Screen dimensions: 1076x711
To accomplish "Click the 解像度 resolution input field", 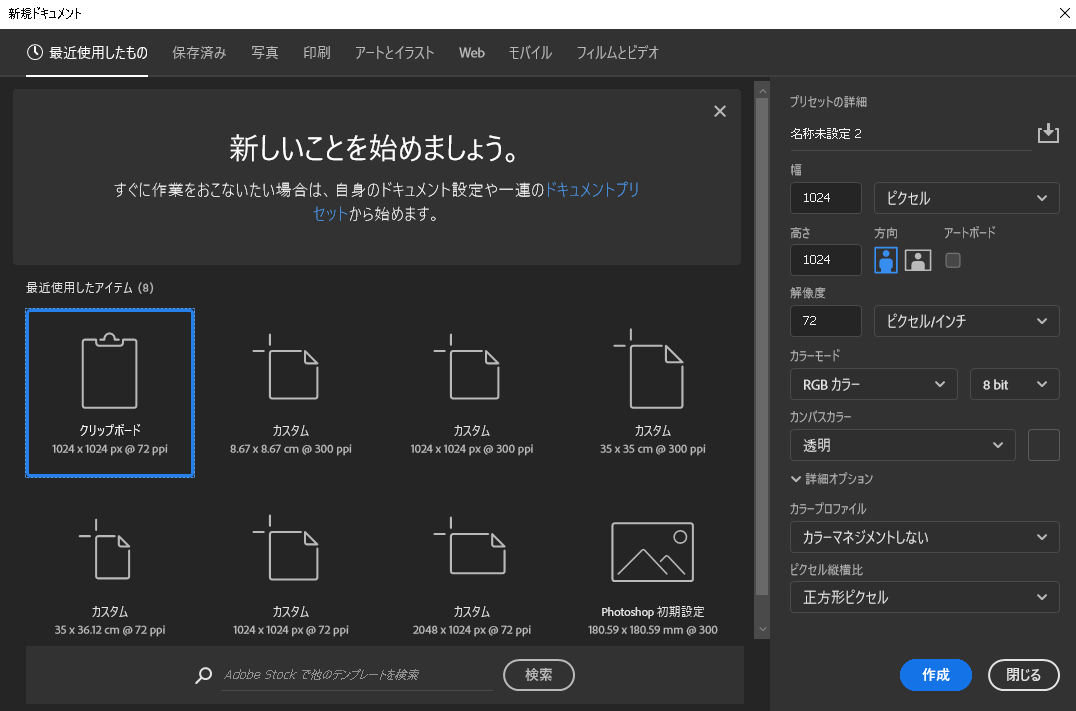I will tap(825, 321).
